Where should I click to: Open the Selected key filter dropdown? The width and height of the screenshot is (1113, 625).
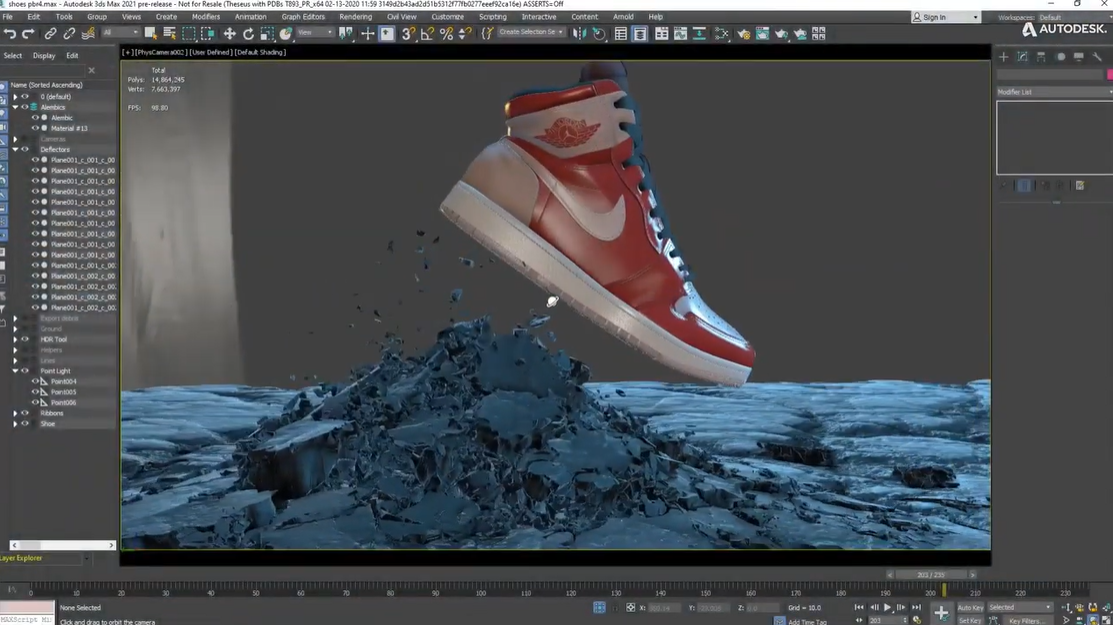1020,607
